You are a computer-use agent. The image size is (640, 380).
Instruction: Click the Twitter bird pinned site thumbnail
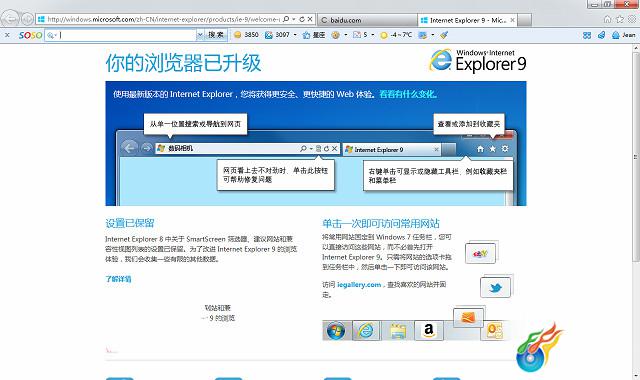tap(496, 288)
